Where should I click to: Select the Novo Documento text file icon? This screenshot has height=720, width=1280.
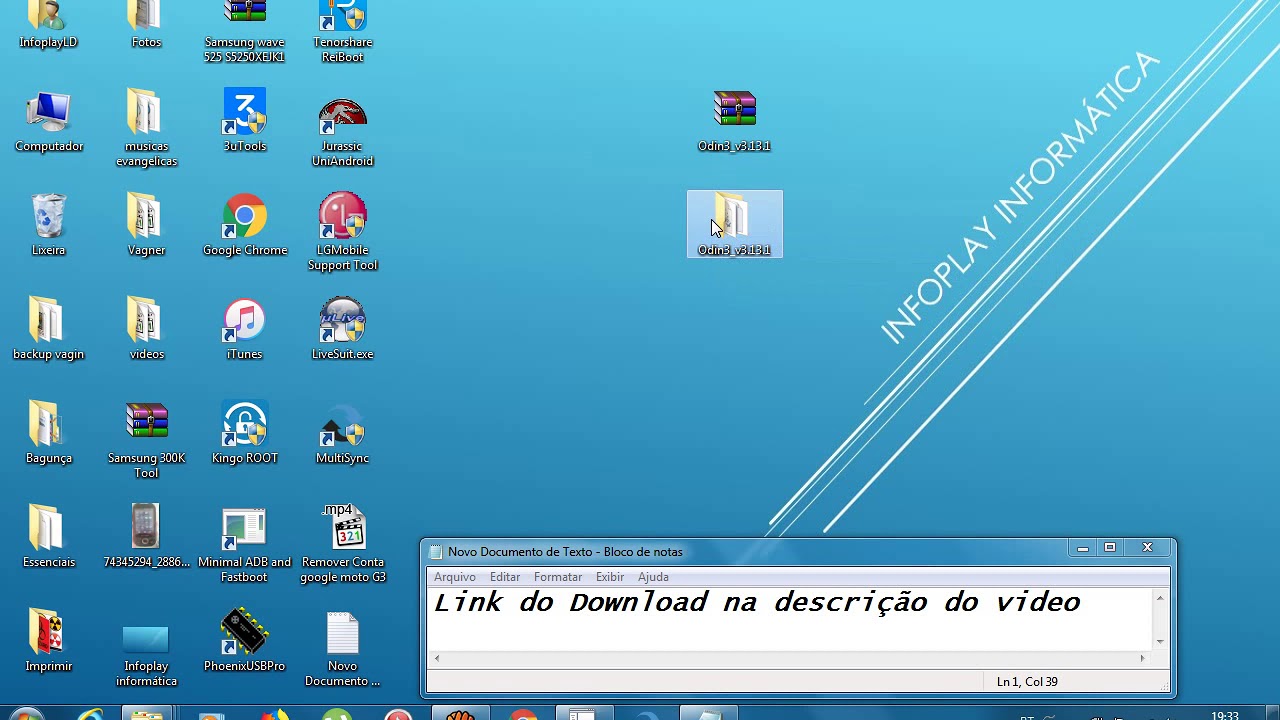pos(342,648)
